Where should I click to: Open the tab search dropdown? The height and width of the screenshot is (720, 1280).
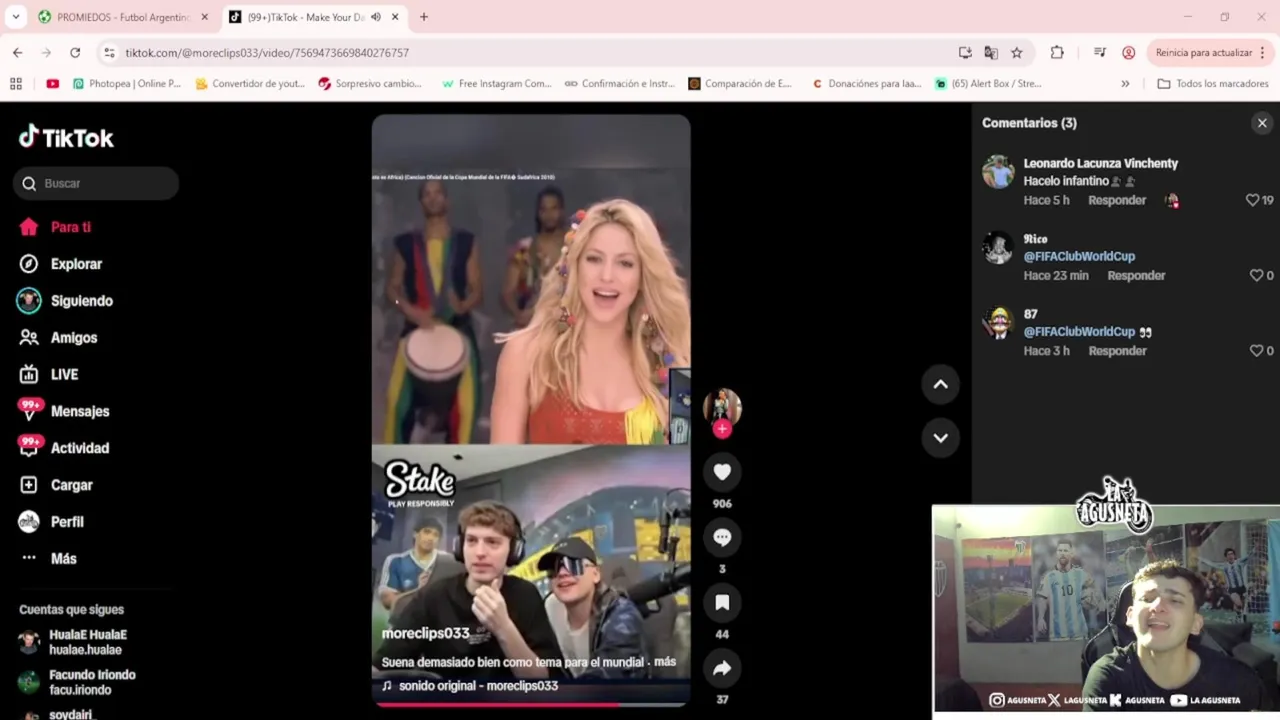(x=15, y=17)
